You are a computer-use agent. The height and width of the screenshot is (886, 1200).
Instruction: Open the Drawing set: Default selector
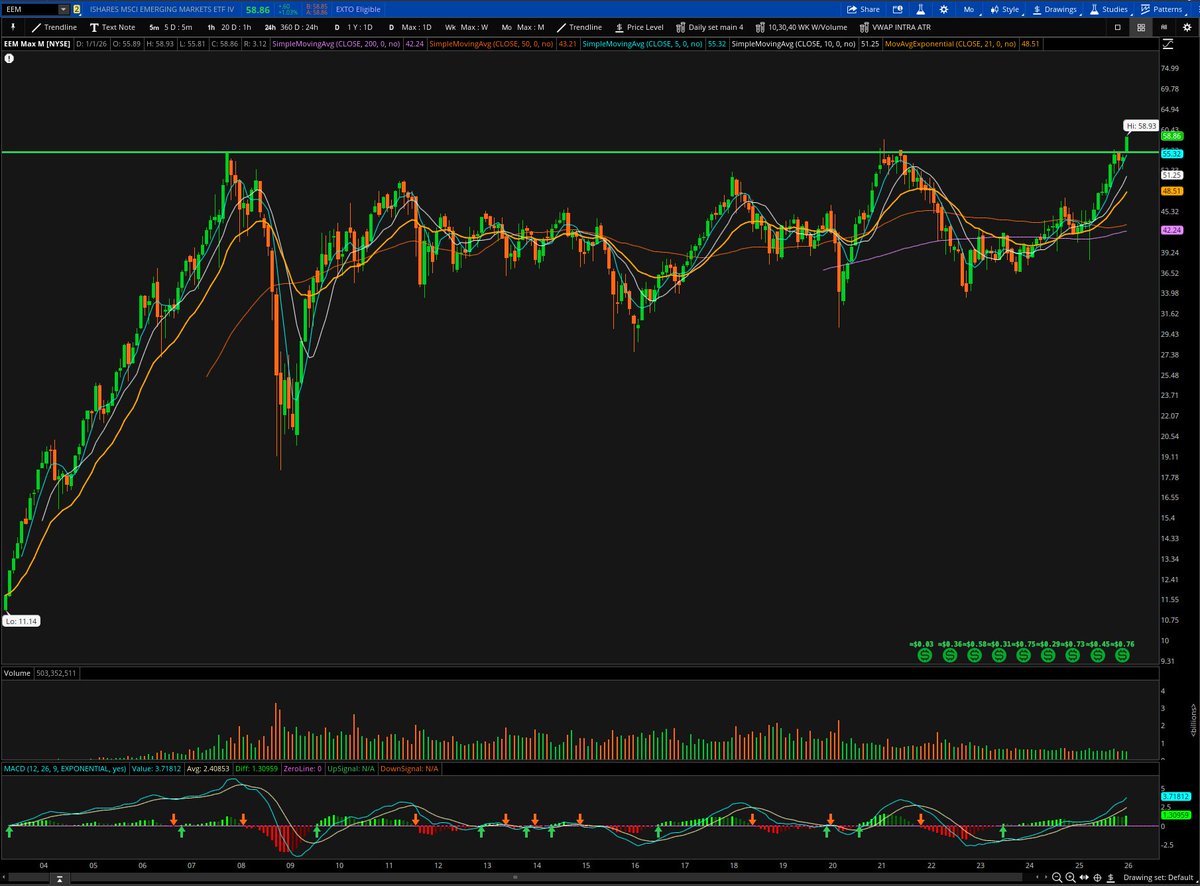click(1159, 876)
